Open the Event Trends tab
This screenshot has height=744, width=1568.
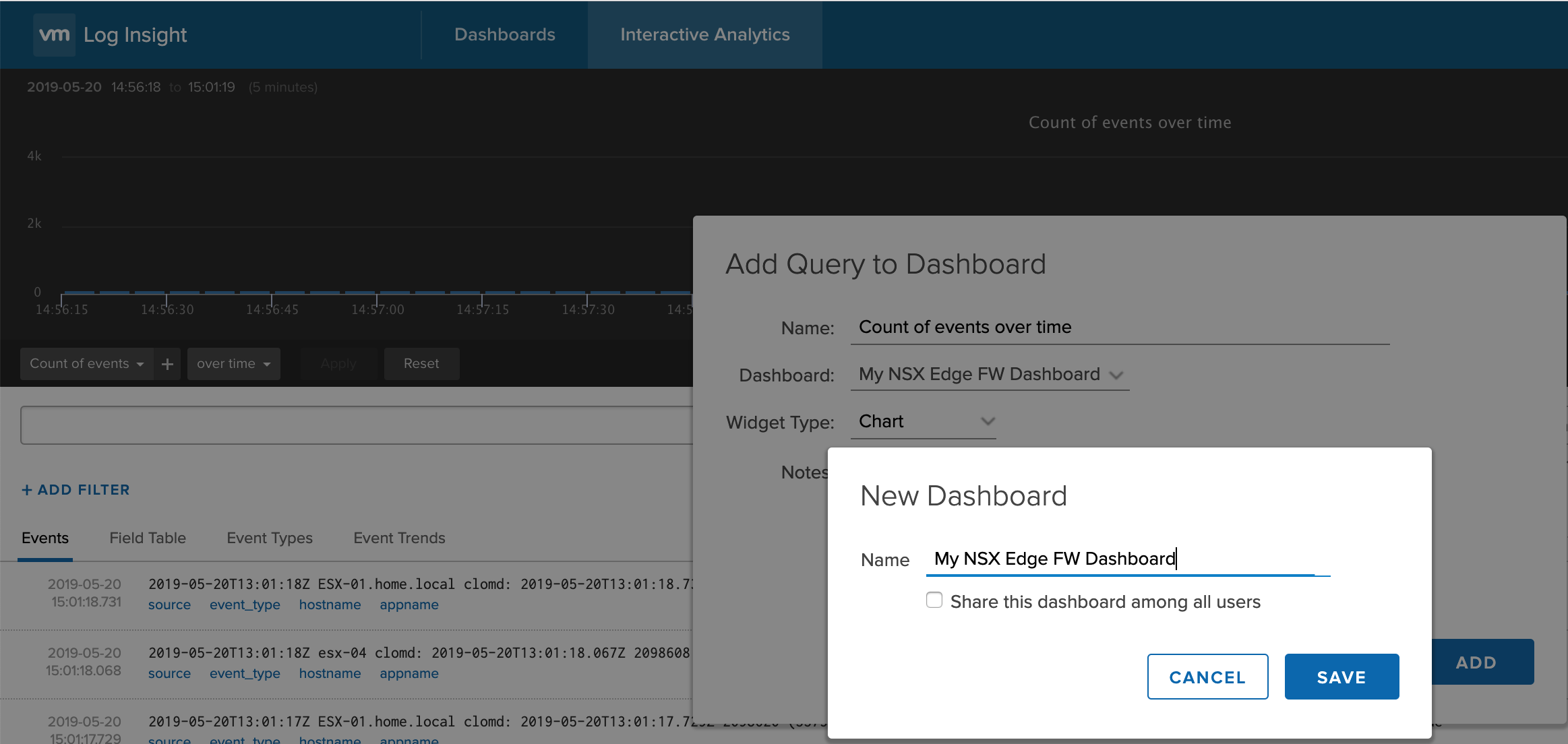pos(399,538)
